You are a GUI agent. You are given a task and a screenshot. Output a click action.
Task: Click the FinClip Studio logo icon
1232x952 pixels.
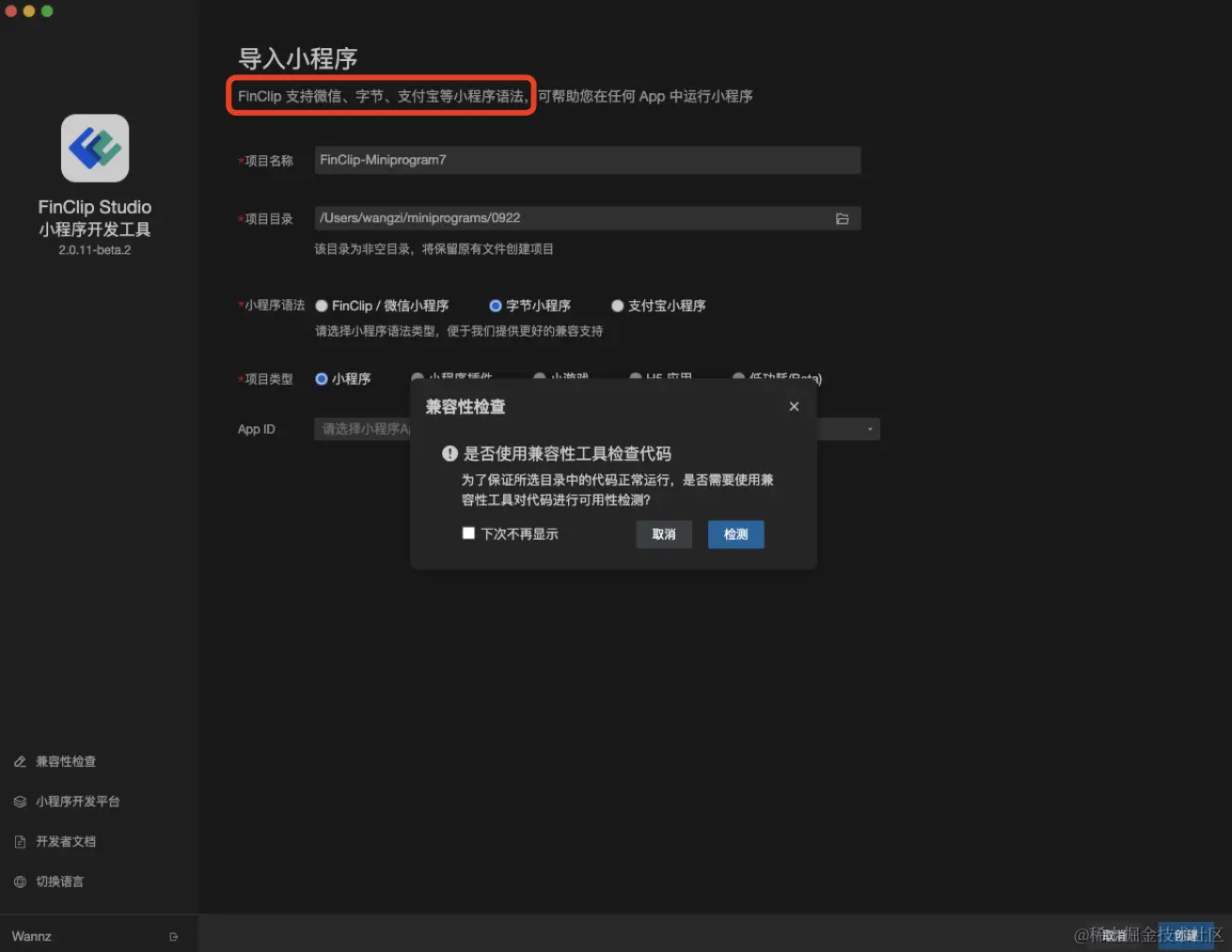(x=95, y=148)
